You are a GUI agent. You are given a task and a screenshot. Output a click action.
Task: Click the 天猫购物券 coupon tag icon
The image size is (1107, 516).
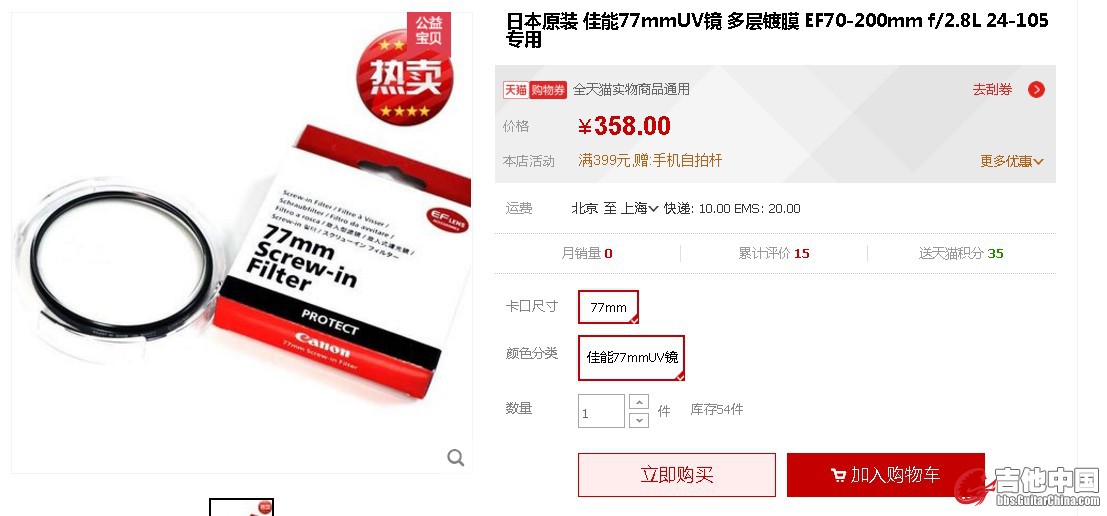(534, 90)
